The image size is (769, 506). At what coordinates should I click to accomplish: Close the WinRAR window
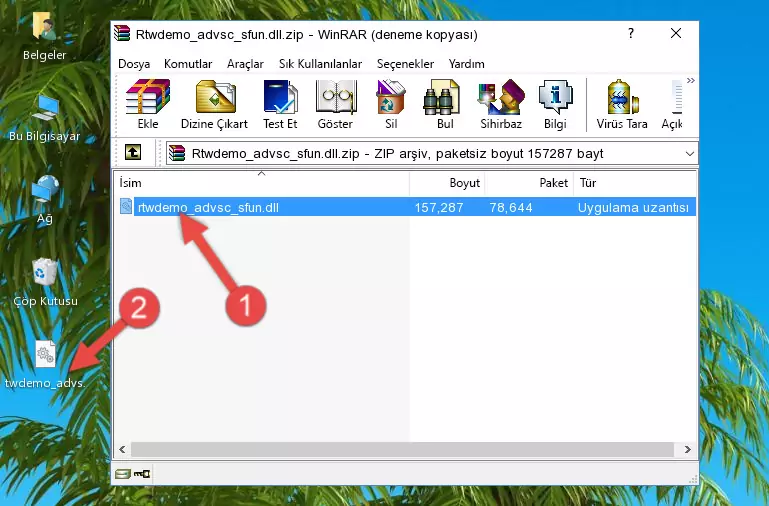pos(676,34)
